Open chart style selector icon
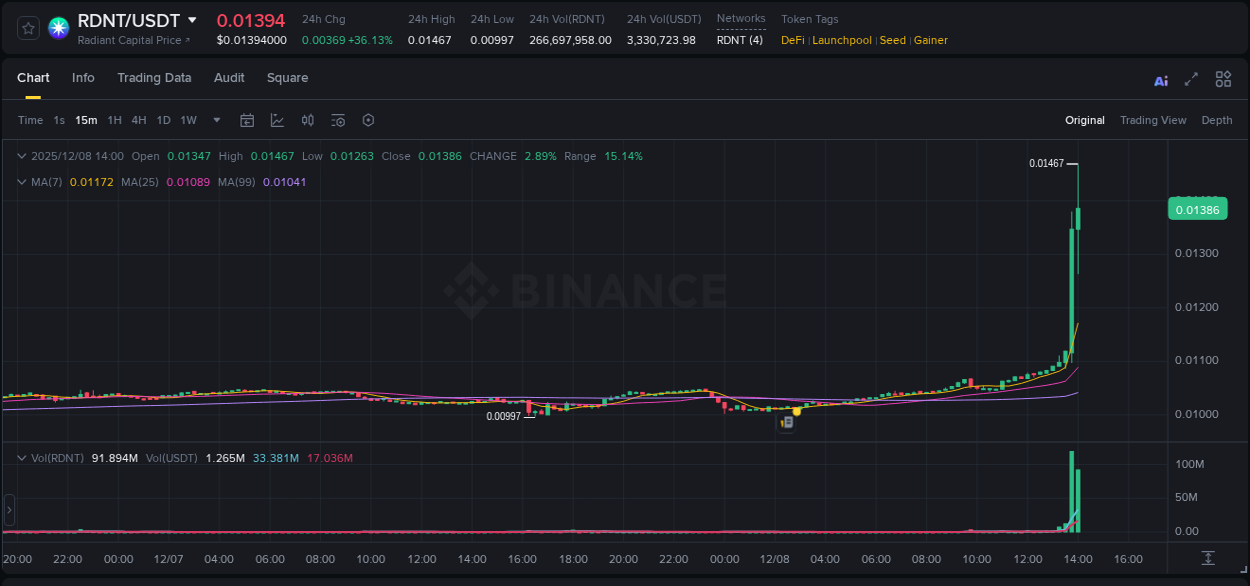 pyautogui.click(x=277, y=120)
